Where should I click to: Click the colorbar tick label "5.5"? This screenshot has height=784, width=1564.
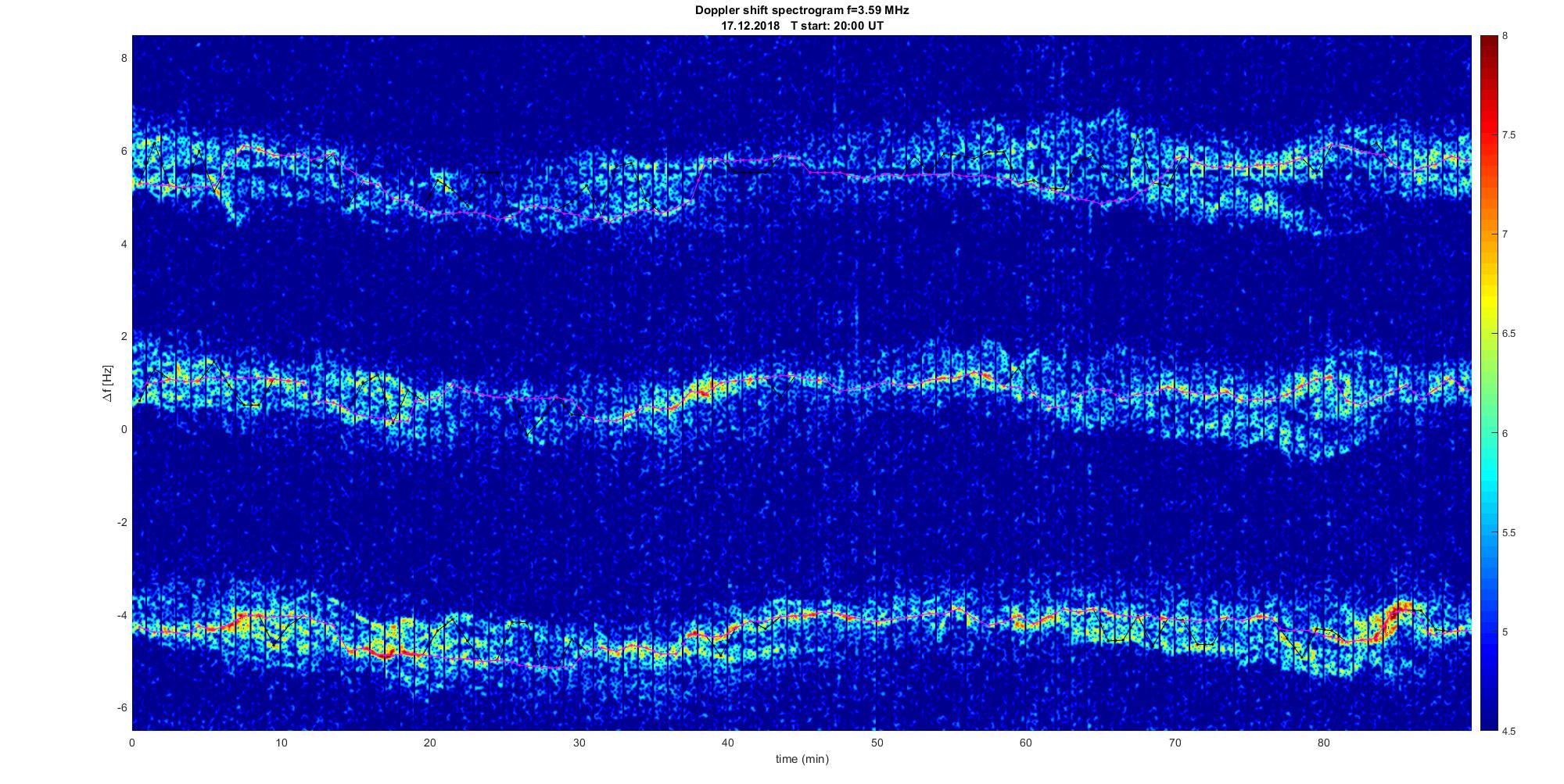coord(1509,533)
